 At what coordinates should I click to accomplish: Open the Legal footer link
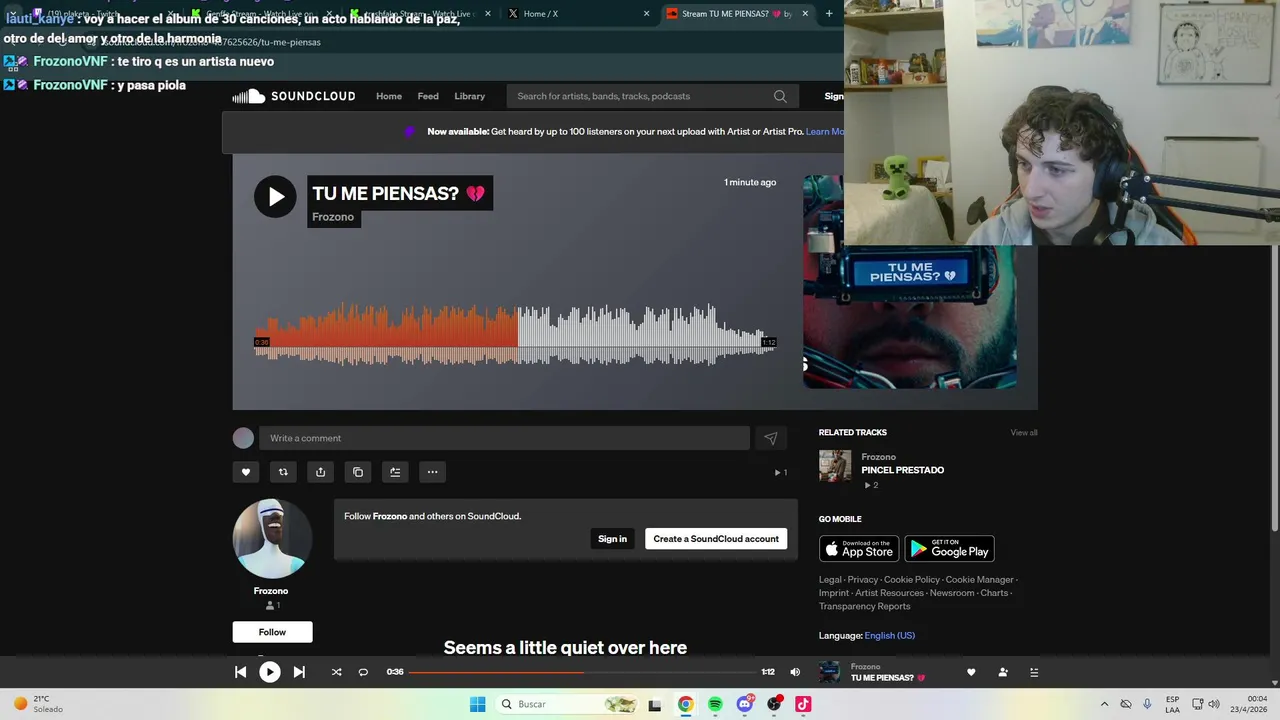tap(830, 580)
